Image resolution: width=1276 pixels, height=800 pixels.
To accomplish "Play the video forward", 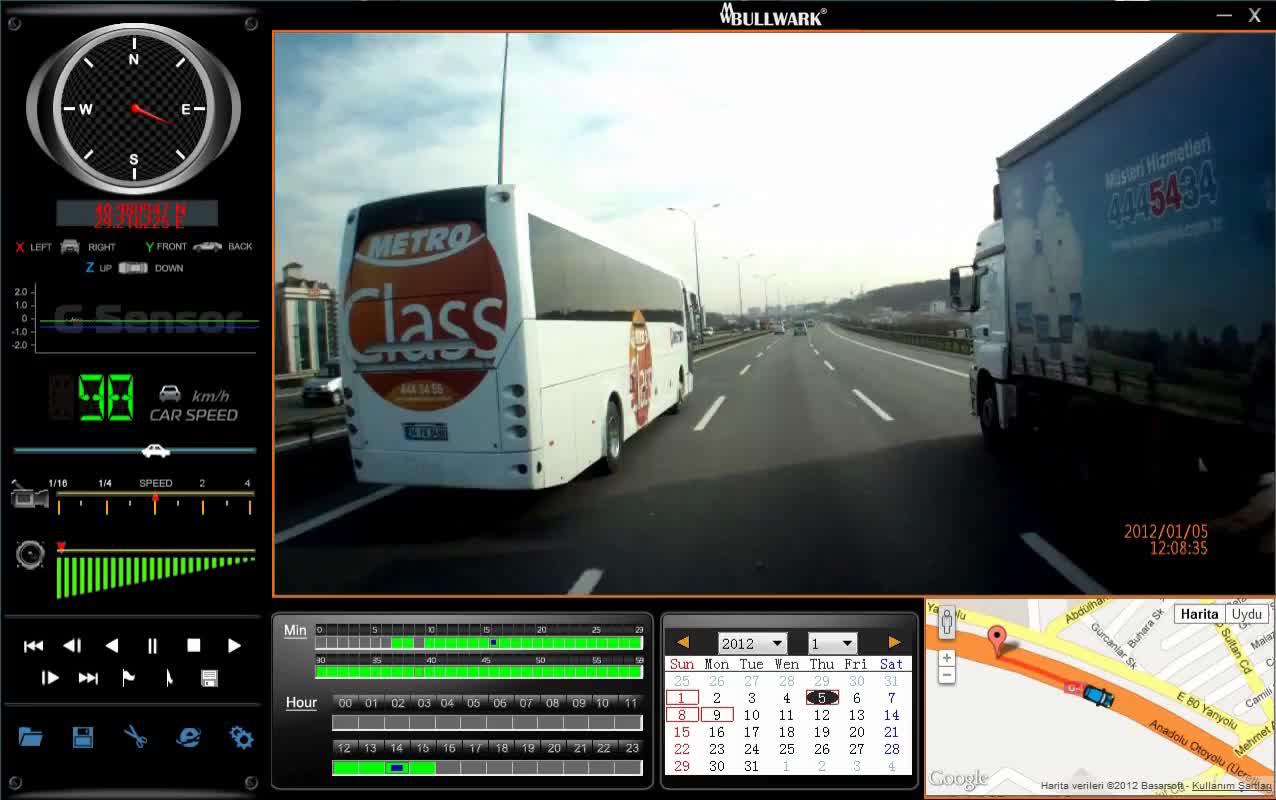I will (x=234, y=646).
